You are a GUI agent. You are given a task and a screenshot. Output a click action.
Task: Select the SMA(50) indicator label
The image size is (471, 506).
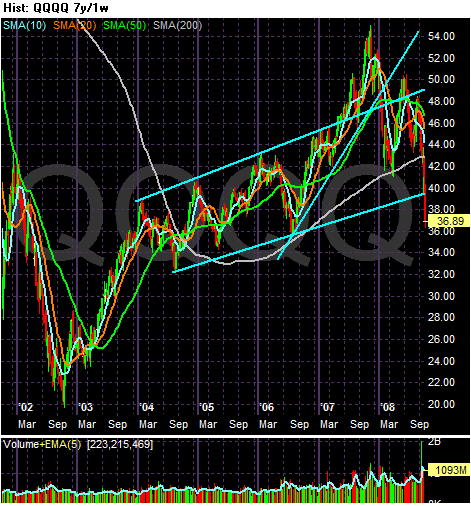tap(125, 25)
